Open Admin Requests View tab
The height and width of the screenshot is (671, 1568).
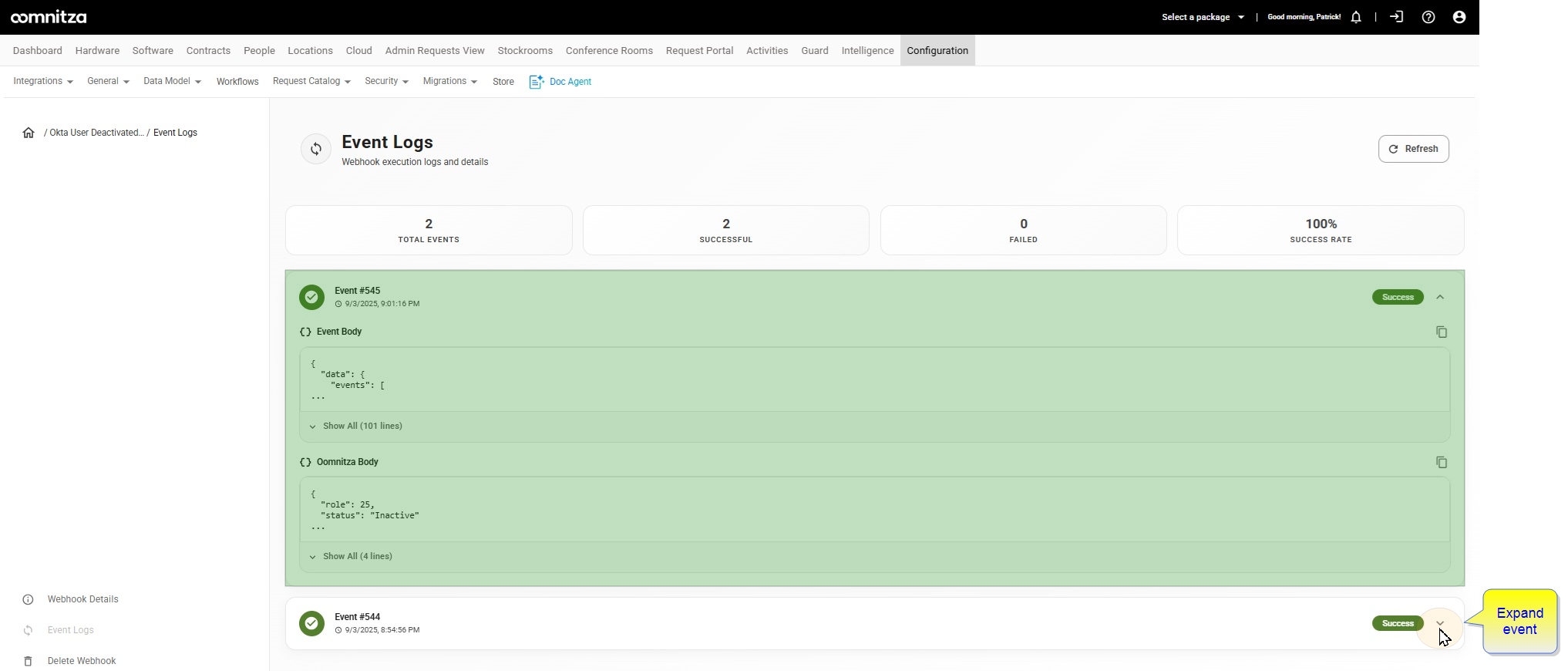click(x=435, y=50)
